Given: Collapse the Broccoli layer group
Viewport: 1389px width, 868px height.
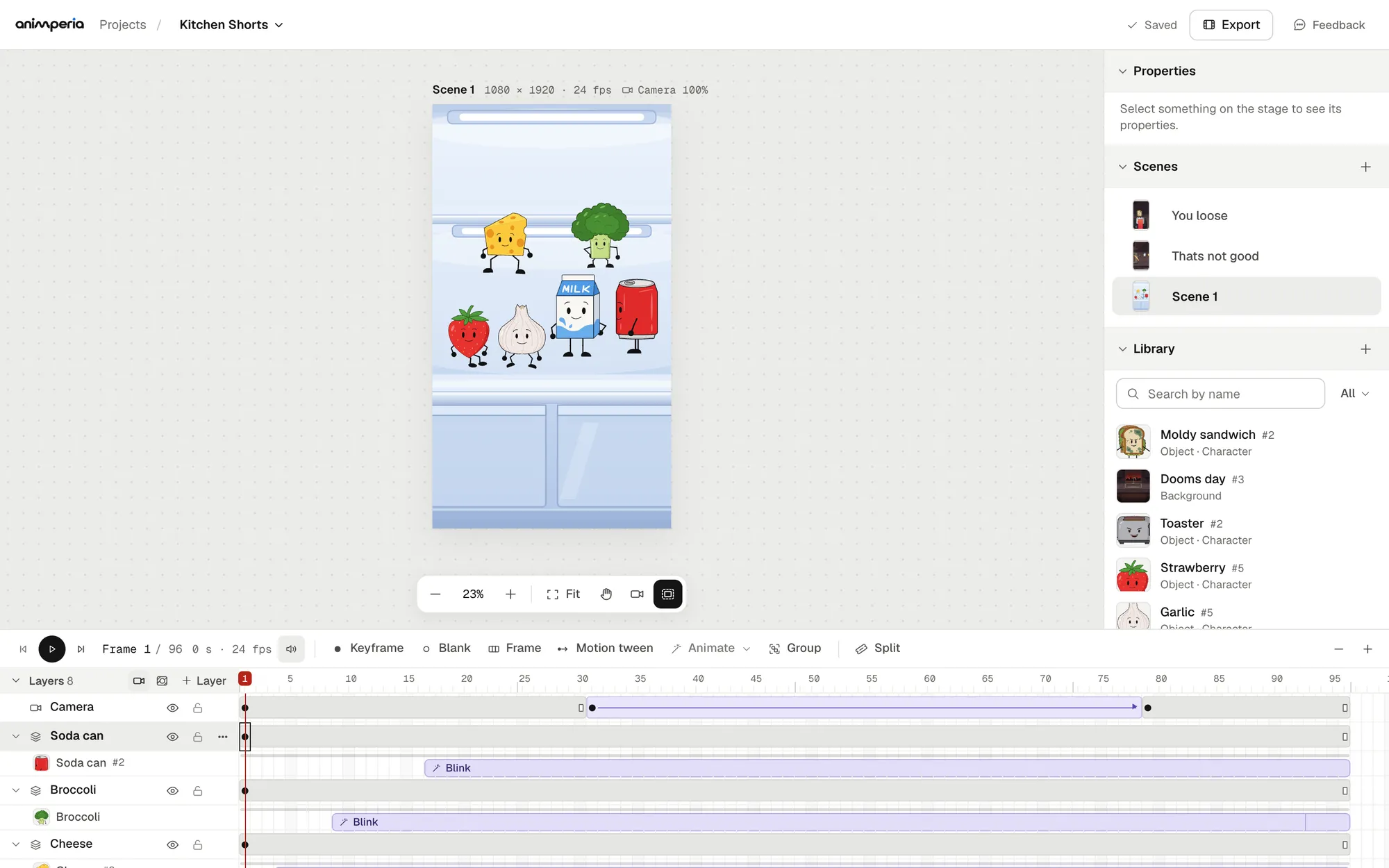Looking at the screenshot, I should pos(16,790).
